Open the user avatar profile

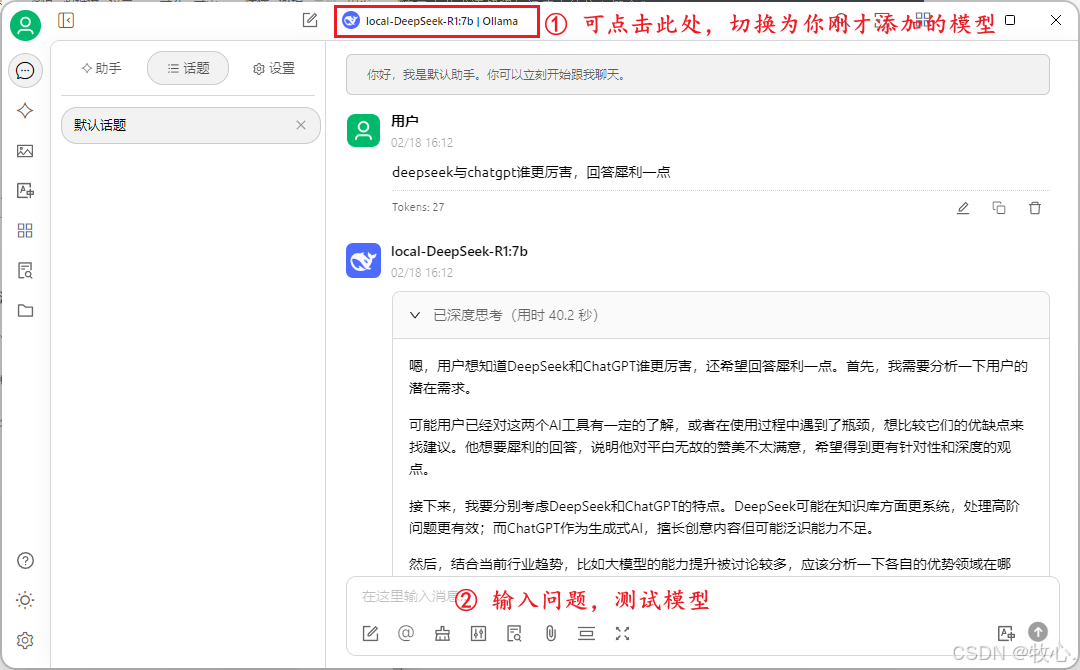25,25
